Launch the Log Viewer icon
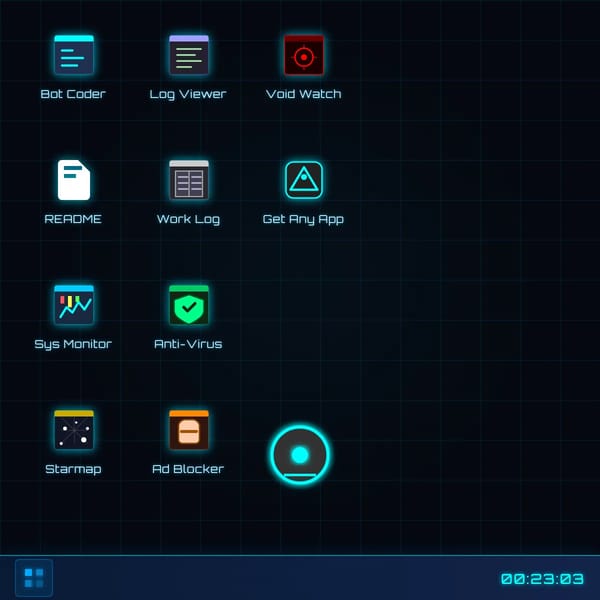Screen dimensions: 600x600 [x=189, y=55]
